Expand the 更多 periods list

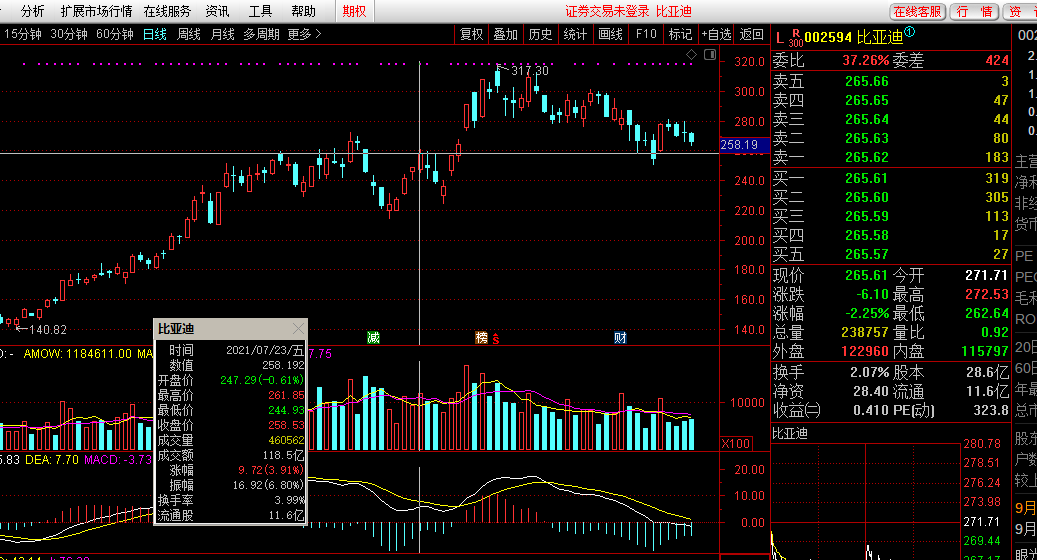[304, 34]
